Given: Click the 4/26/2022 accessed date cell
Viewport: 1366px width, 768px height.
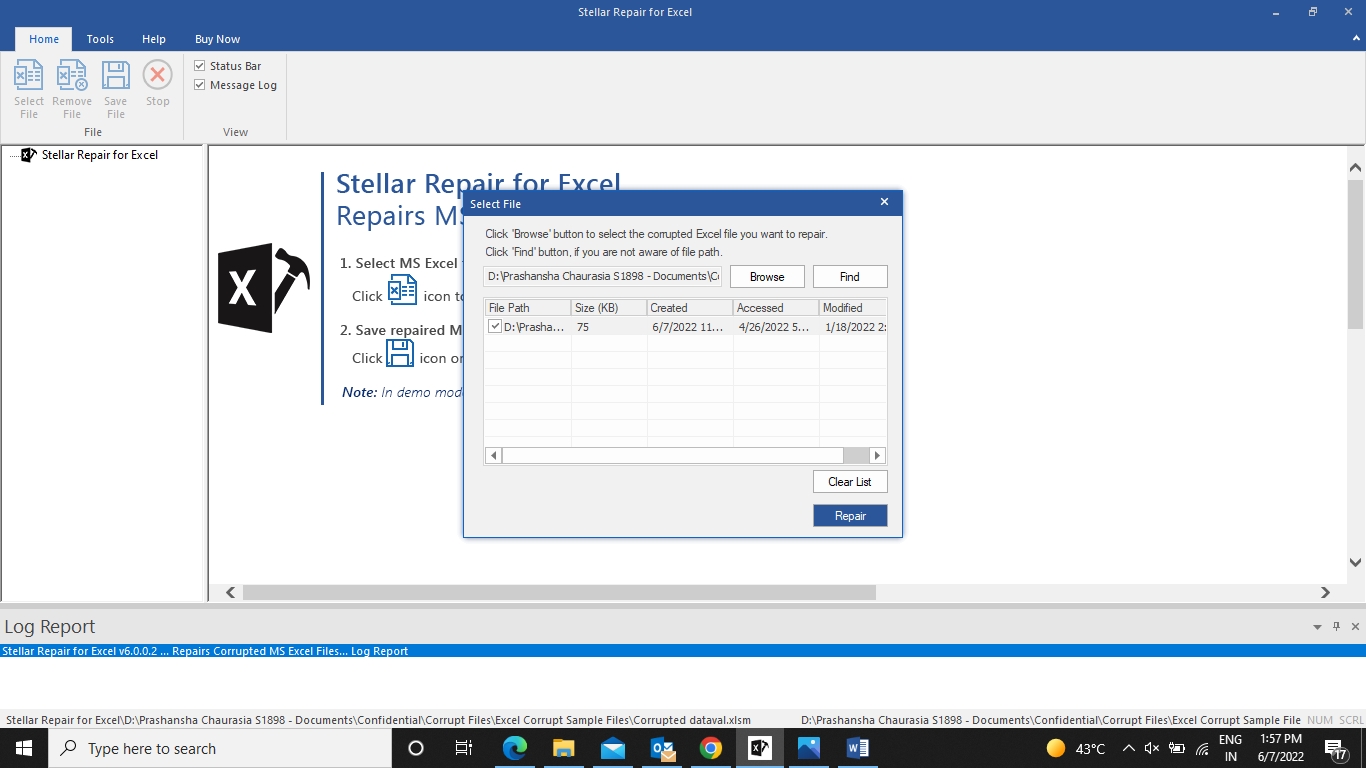Looking at the screenshot, I should tap(776, 326).
